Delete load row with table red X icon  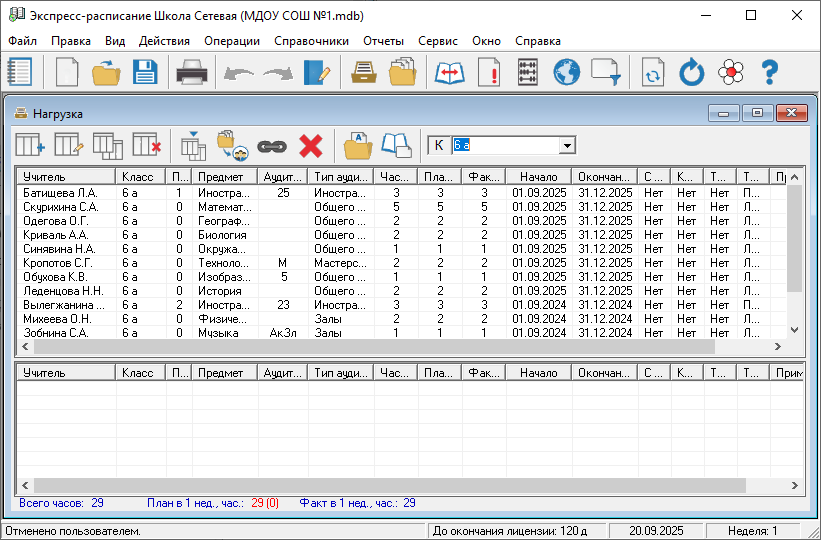[147, 145]
